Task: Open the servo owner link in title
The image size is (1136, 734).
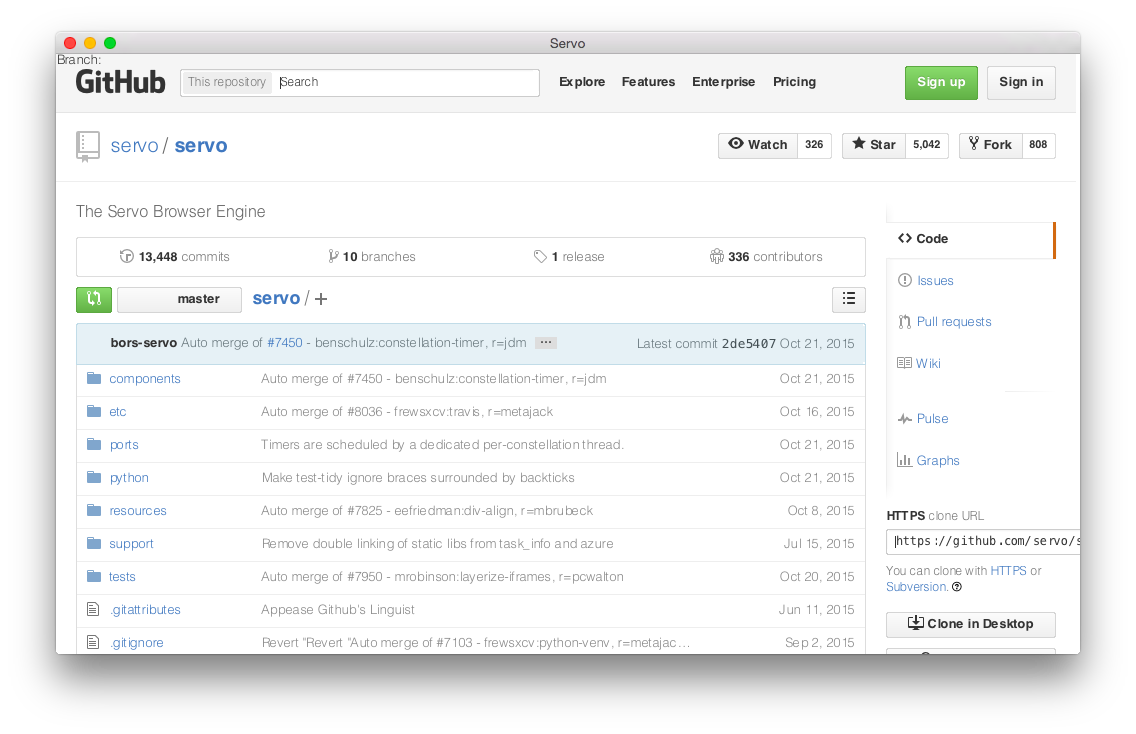Action: [x=134, y=146]
